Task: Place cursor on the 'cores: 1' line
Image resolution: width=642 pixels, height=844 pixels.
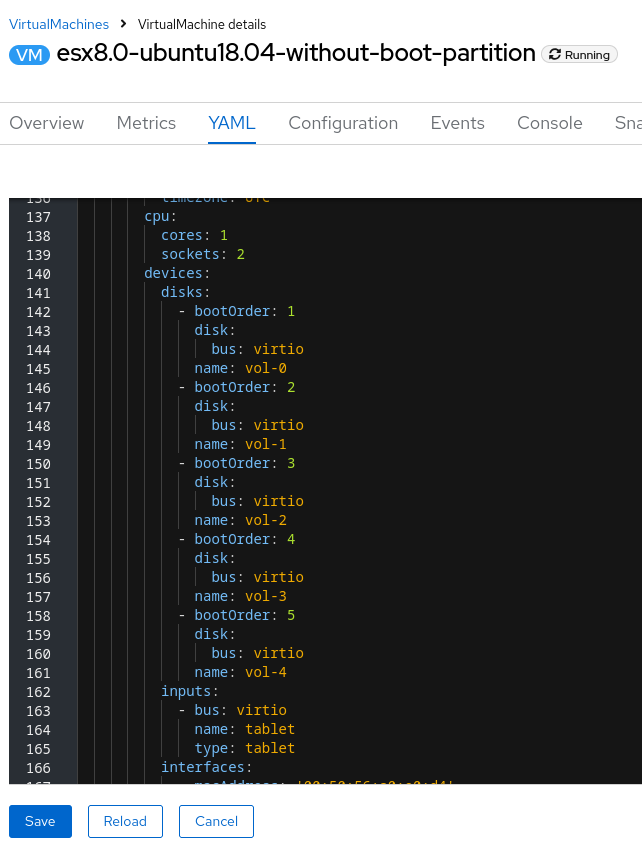Action: 194,236
